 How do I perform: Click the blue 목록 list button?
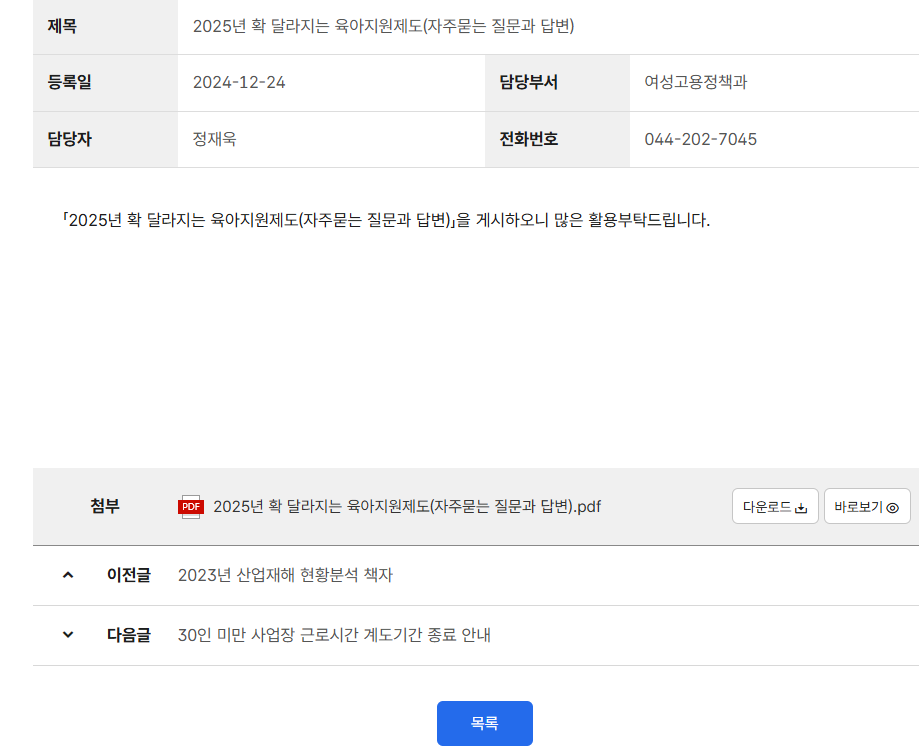(x=485, y=723)
